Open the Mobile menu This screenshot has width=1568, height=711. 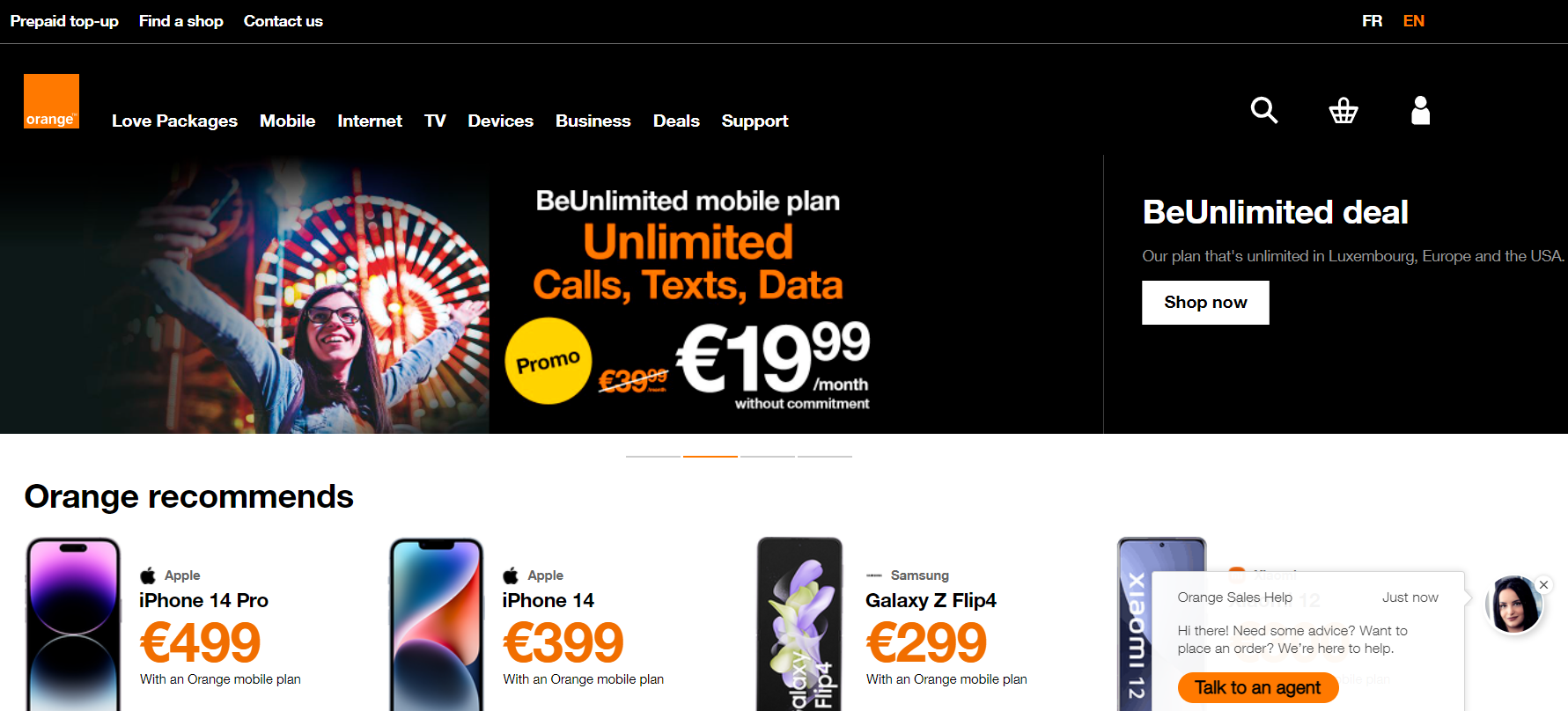(287, 121)
